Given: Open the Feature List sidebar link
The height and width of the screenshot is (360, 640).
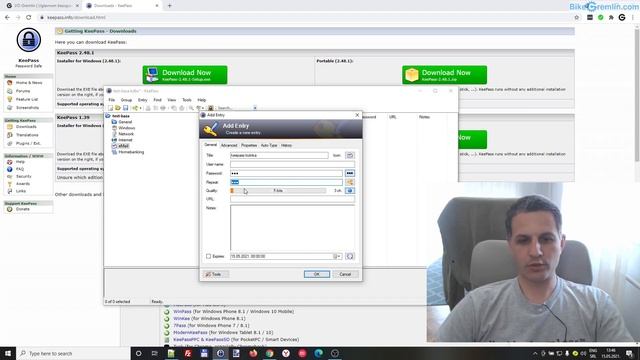Looking at the screenshot, I should coord(27,99).
